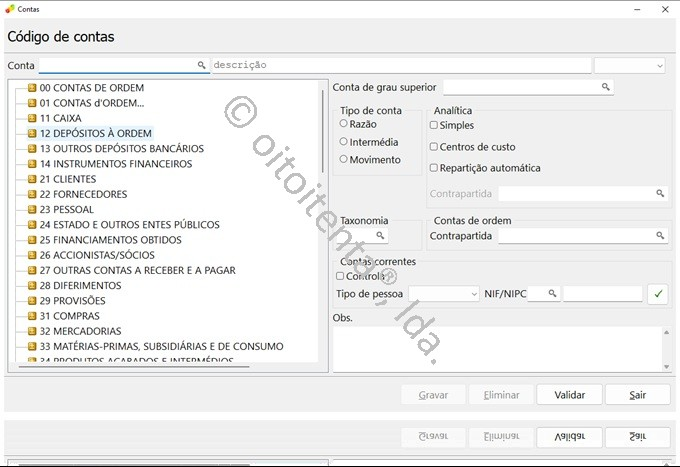Screen dimensions: 680x467
Task: Click folder icon of 12 DEPÓSITOS À ORDEM
Action: pyautogui.click(x=32, y=133)
